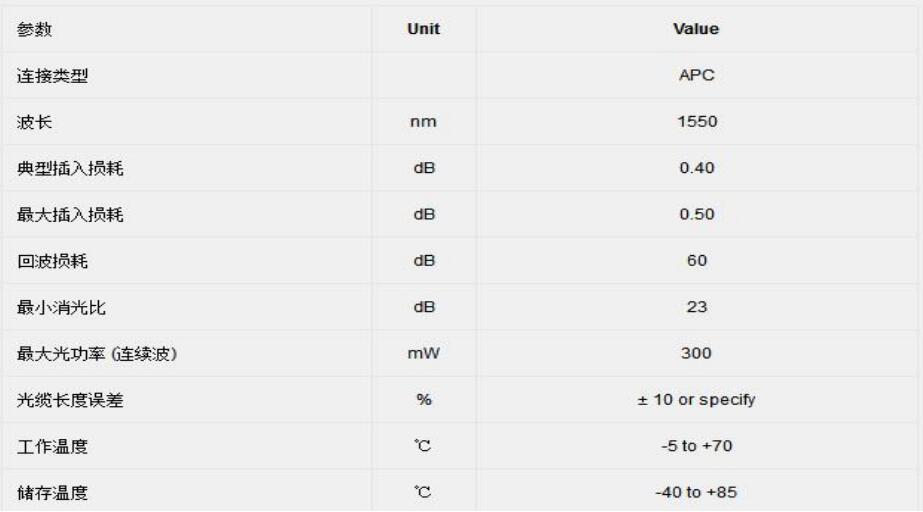Click the -40 to +85 storage value
This screenshot has width=923, height=512.
697,492
